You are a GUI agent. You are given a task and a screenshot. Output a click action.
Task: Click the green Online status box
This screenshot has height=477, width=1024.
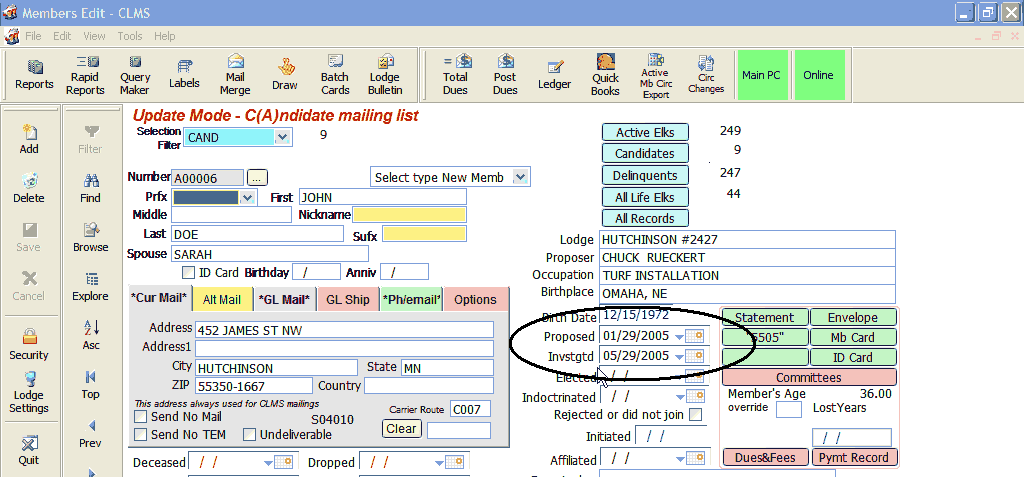click(x=817, y=75)
